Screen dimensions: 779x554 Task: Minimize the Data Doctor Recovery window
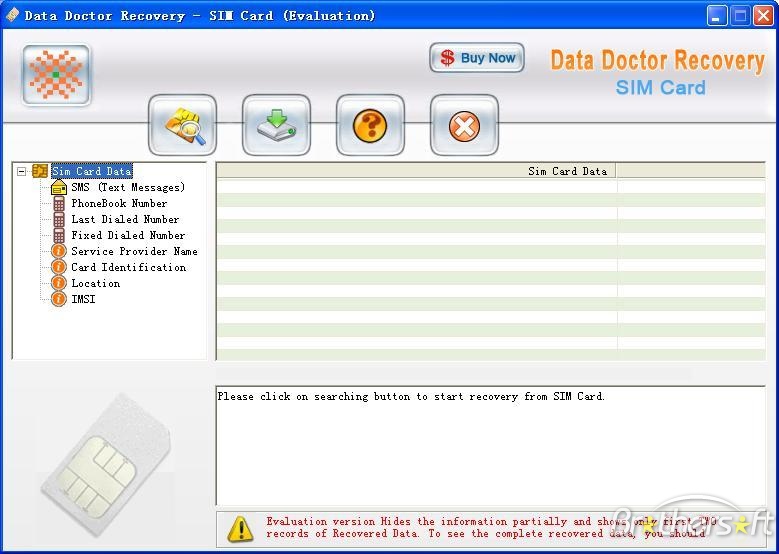click(716, 16)
